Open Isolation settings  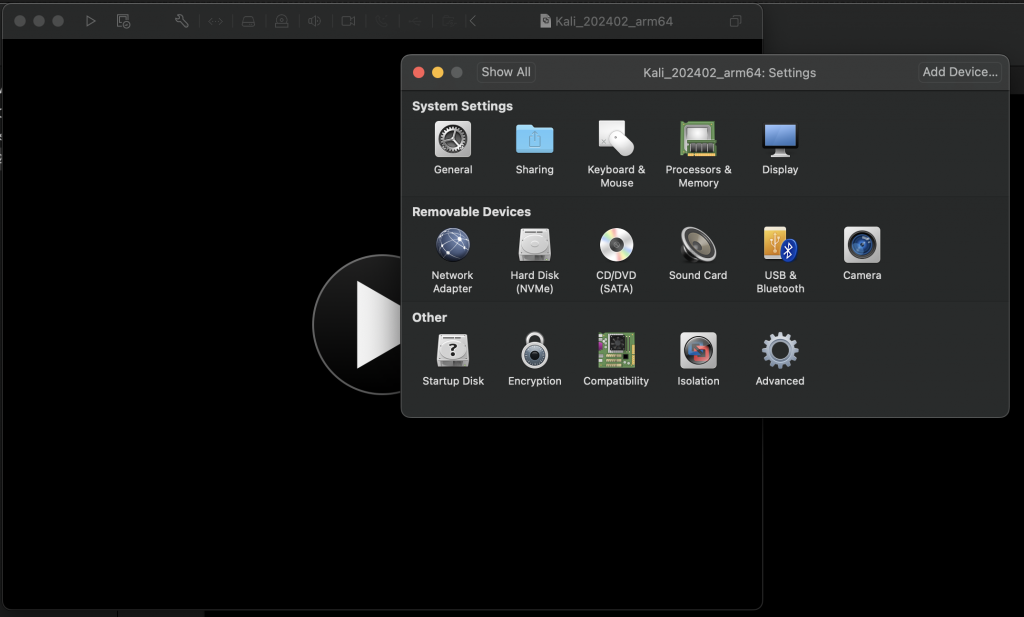point(698,359)
